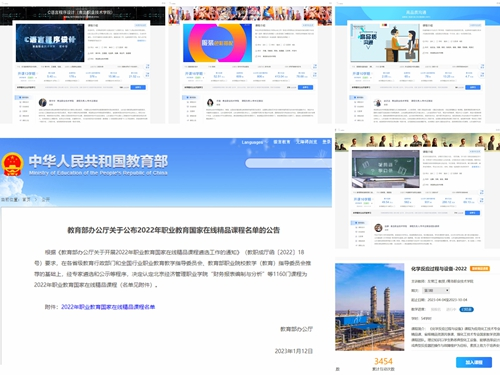
Task: Click the teacher avatar on the 服装 course page
Action: coord(210,102)
